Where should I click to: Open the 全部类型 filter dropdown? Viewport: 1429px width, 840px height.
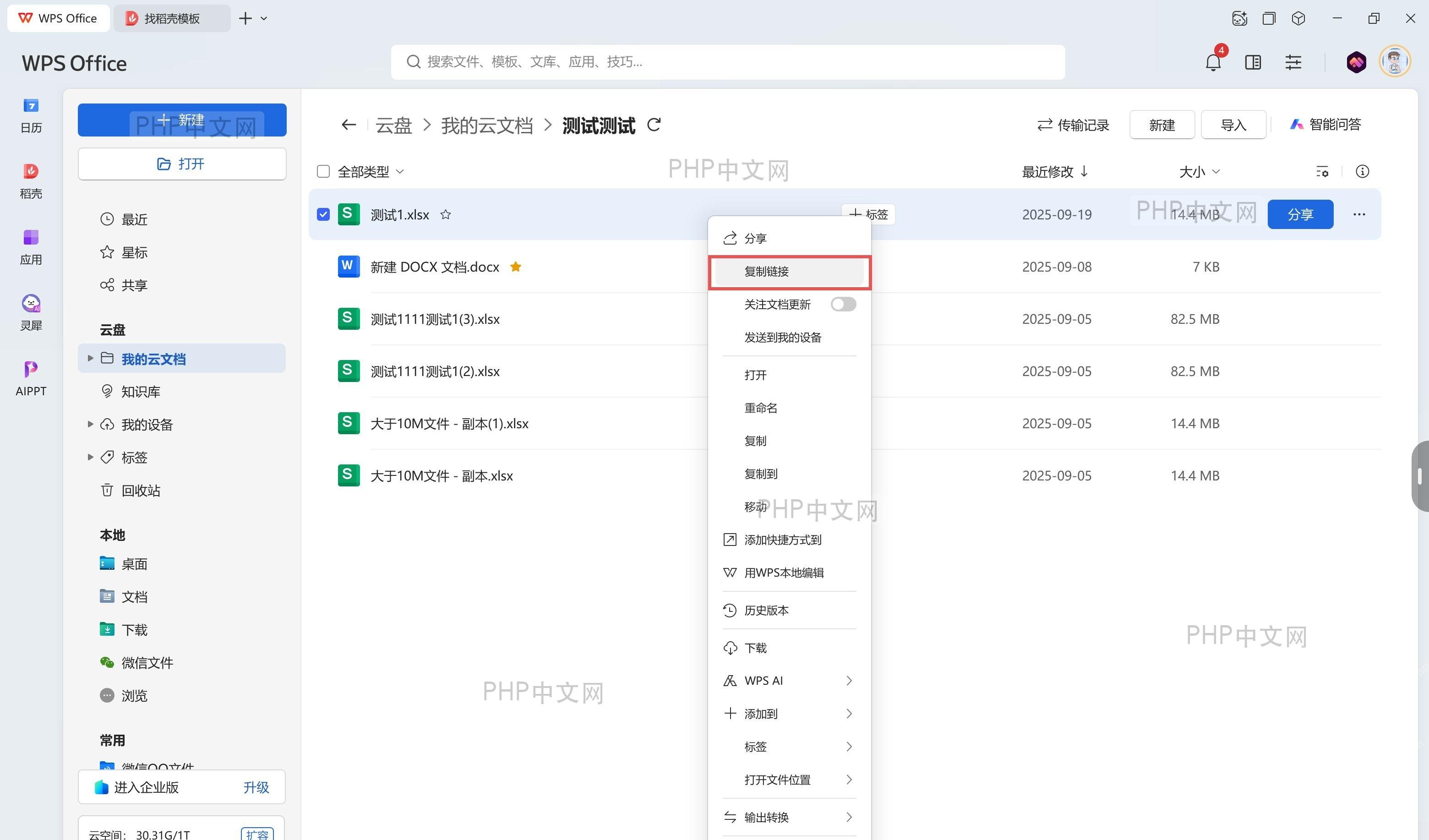point(370,171)
